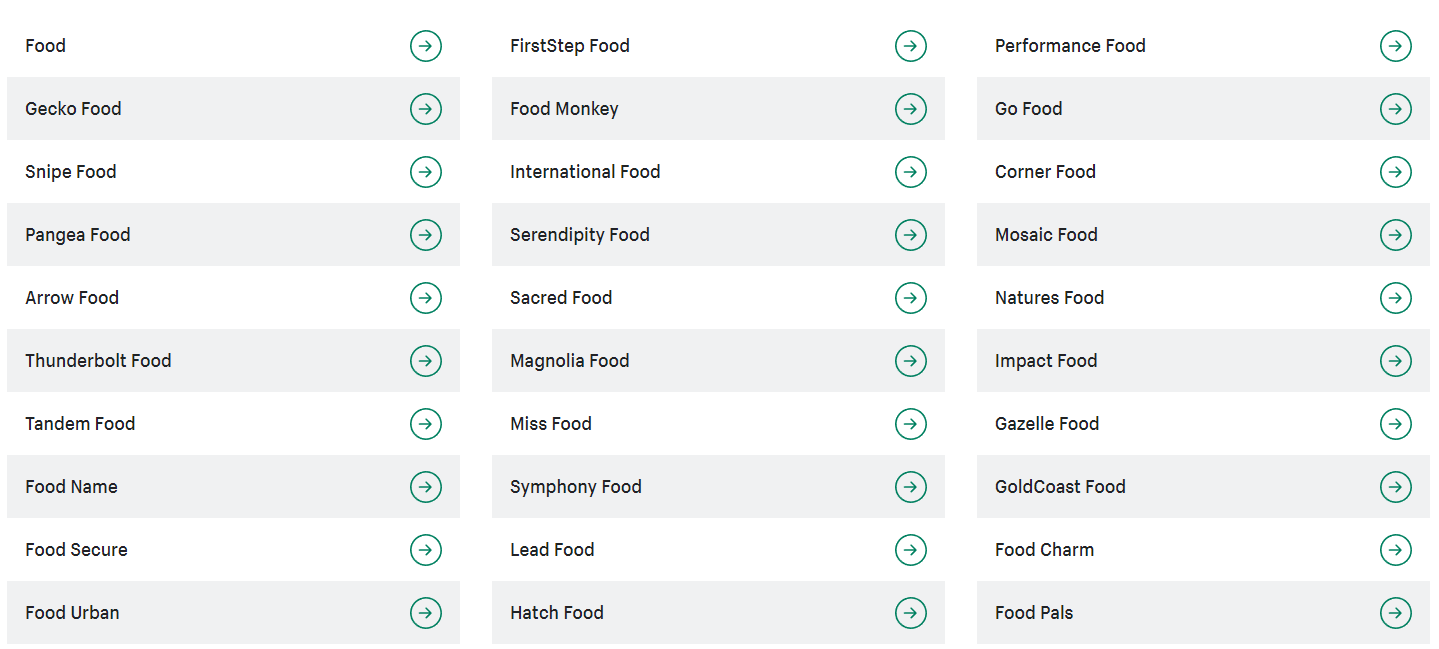The width and height of the screenshot is (1439, 649).
Task: Select the Snipe Food name
Action: coord(71,172)
